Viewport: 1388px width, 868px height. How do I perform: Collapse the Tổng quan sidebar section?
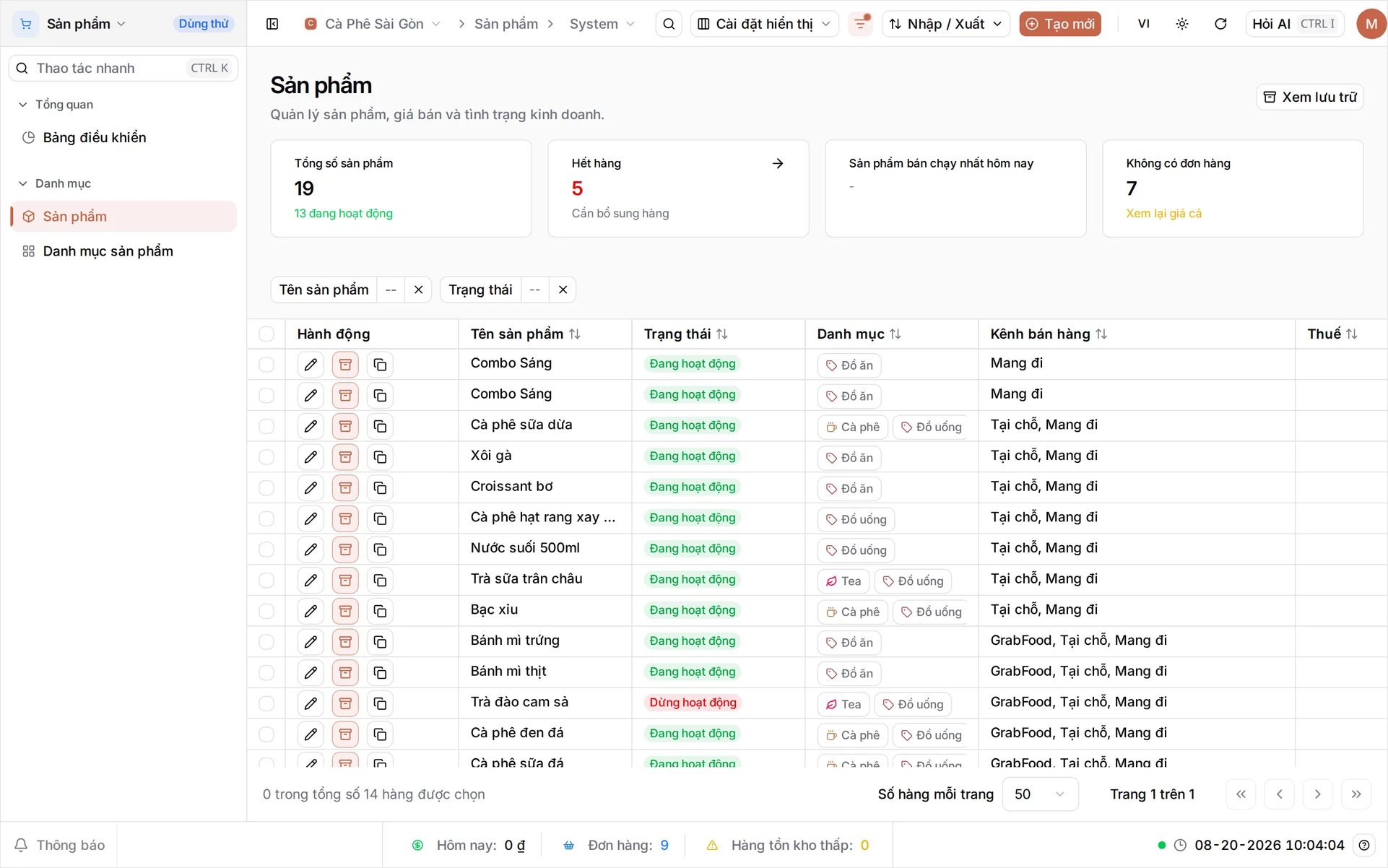pos(56,105)
